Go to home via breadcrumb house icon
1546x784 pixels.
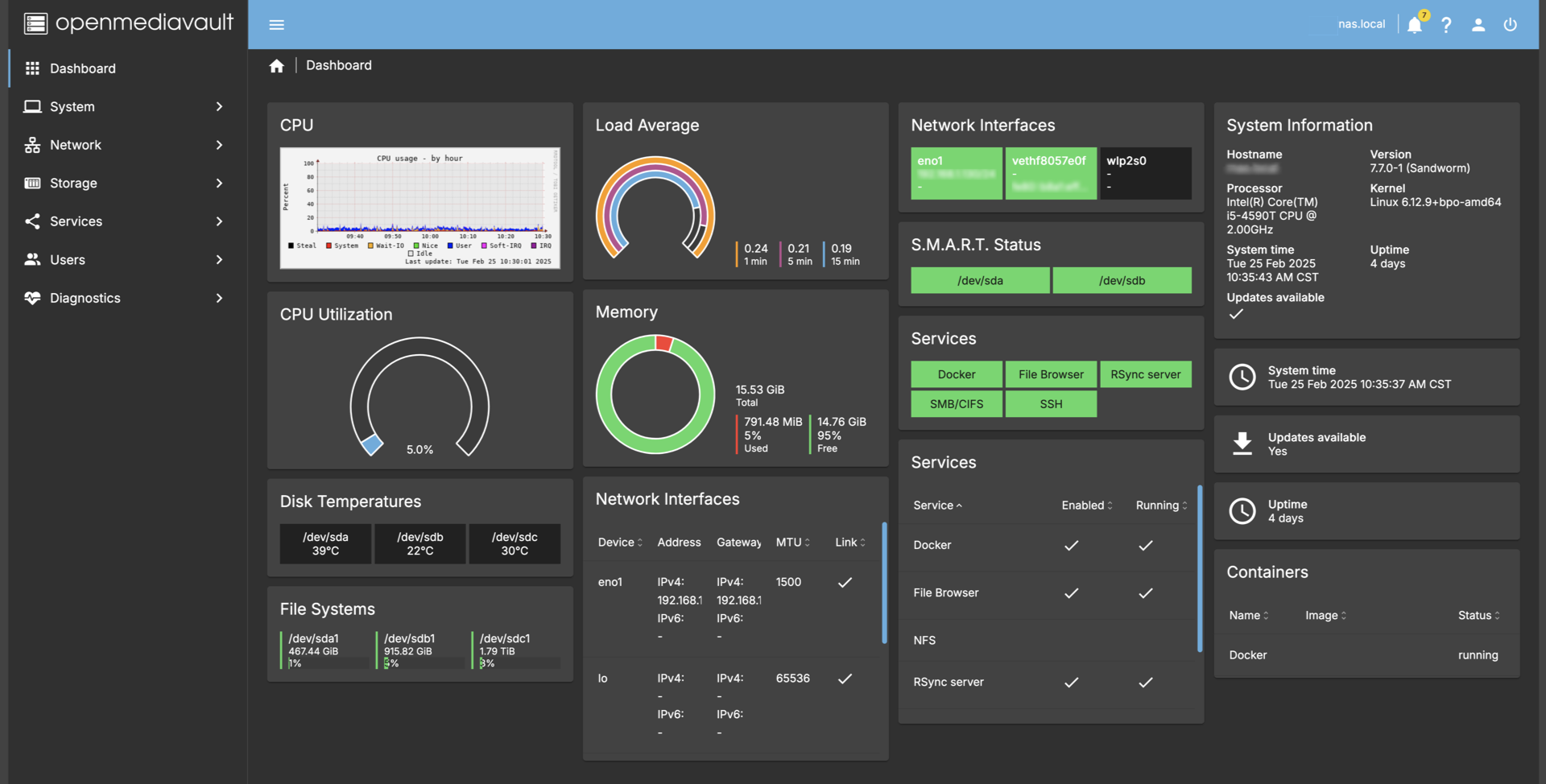click(276, 66)
